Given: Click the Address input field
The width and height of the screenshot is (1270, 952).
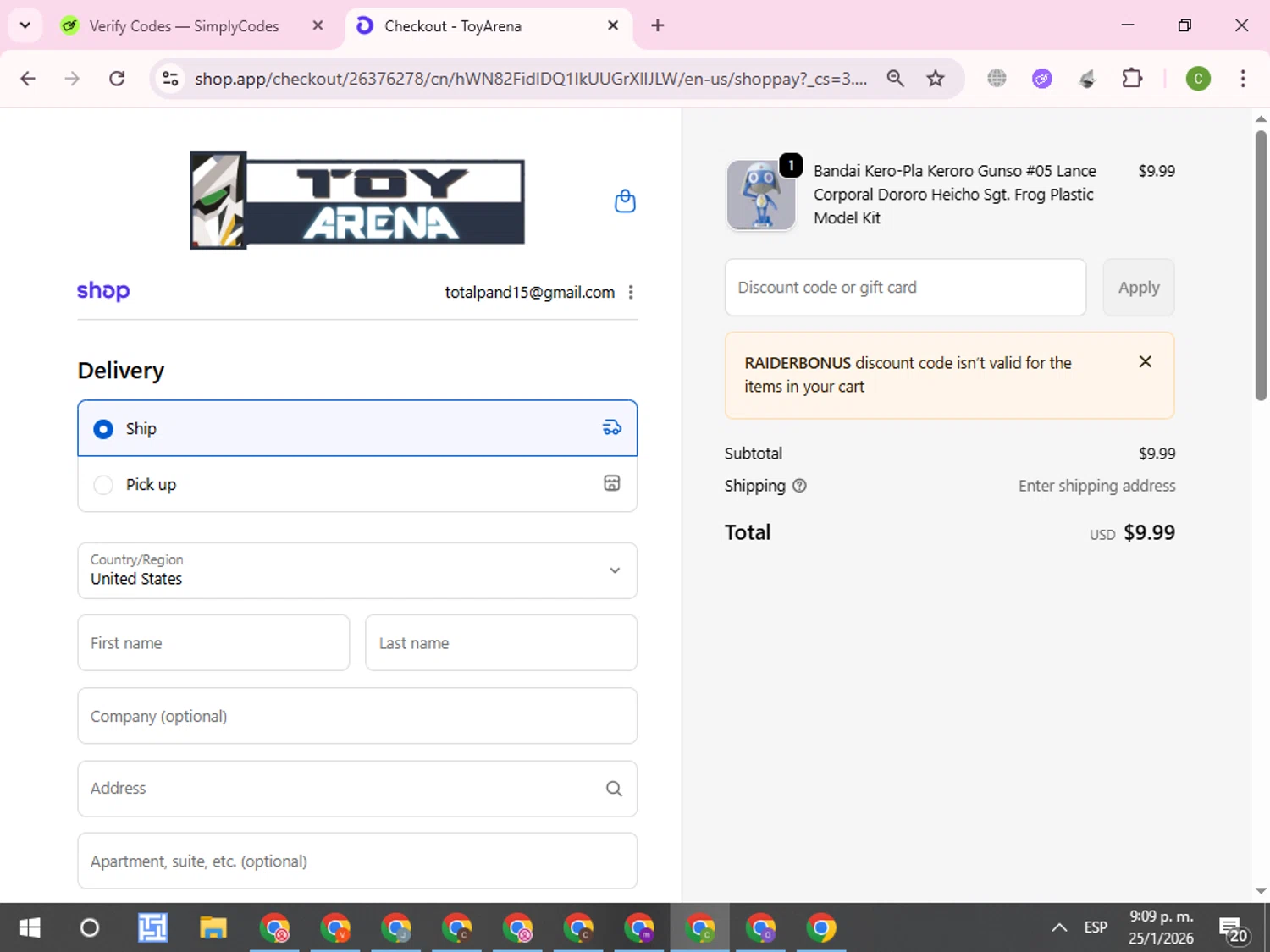Looking at the screenshot, I should 357,789.
